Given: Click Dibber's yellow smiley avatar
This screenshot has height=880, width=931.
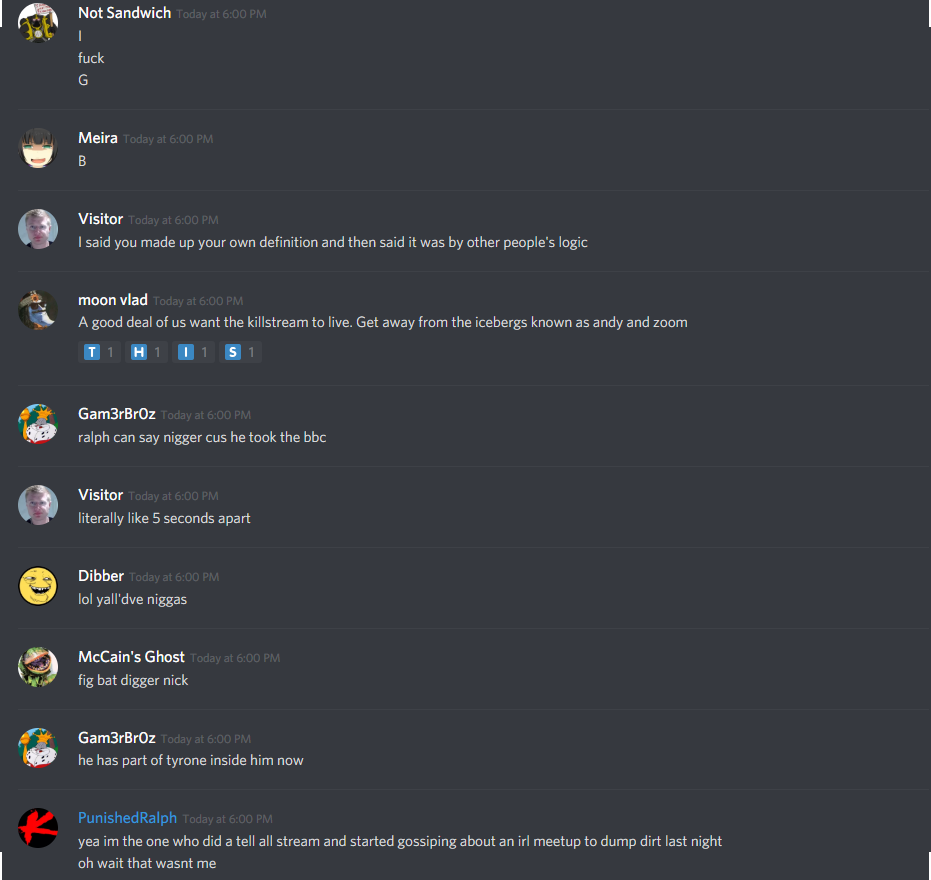Looking at the screenshot, I should pyautogui.click(x=38, y=586).
